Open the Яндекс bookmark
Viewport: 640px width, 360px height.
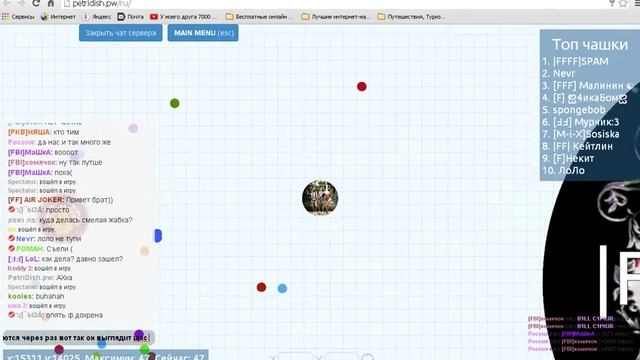tap(97, 17)
